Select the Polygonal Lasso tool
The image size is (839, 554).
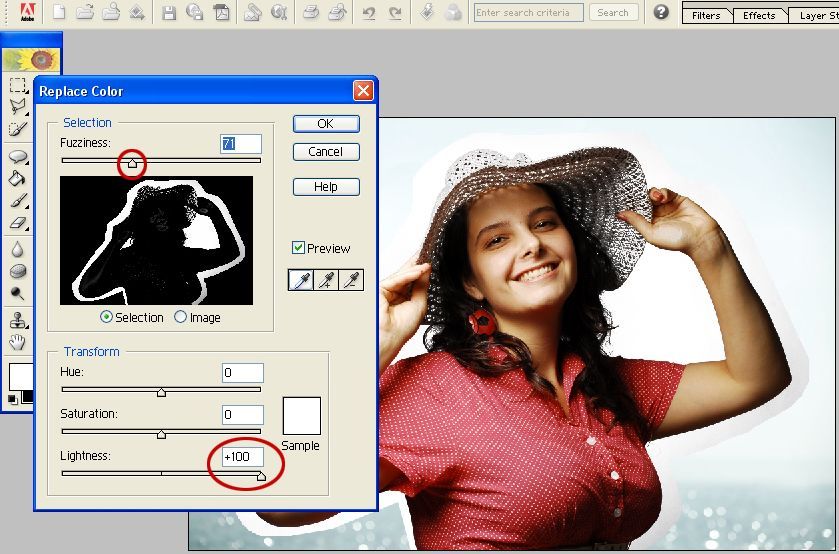(18, 106)
